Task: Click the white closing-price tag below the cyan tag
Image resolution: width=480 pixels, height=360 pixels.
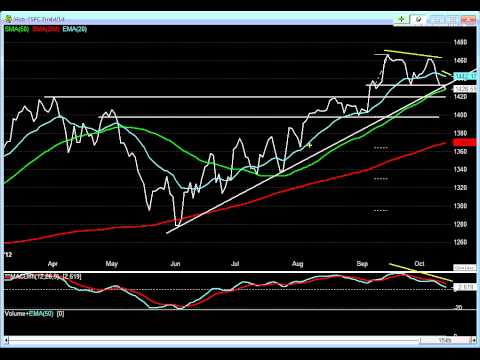Action: (x=465, y=89)
